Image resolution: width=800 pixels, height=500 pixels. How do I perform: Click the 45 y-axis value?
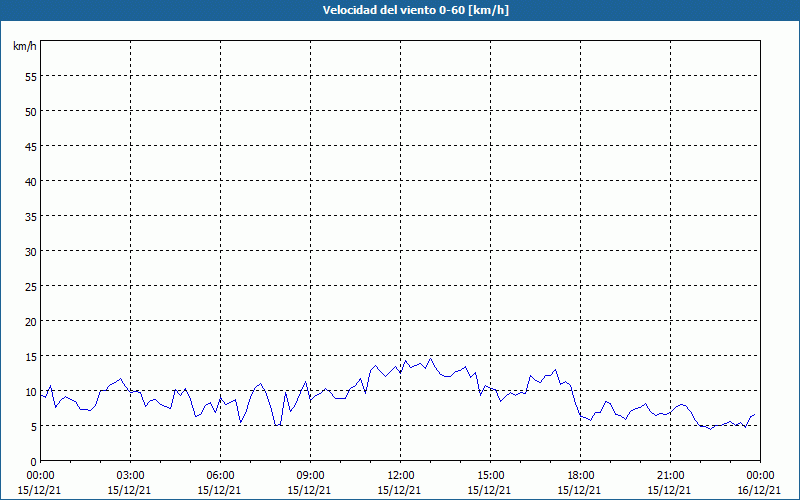point(31,146)
